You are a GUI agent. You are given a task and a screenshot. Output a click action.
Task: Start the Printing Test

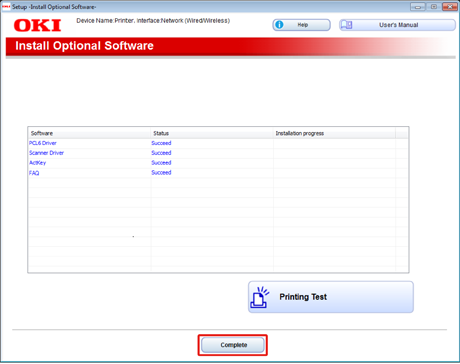[331, 297]
